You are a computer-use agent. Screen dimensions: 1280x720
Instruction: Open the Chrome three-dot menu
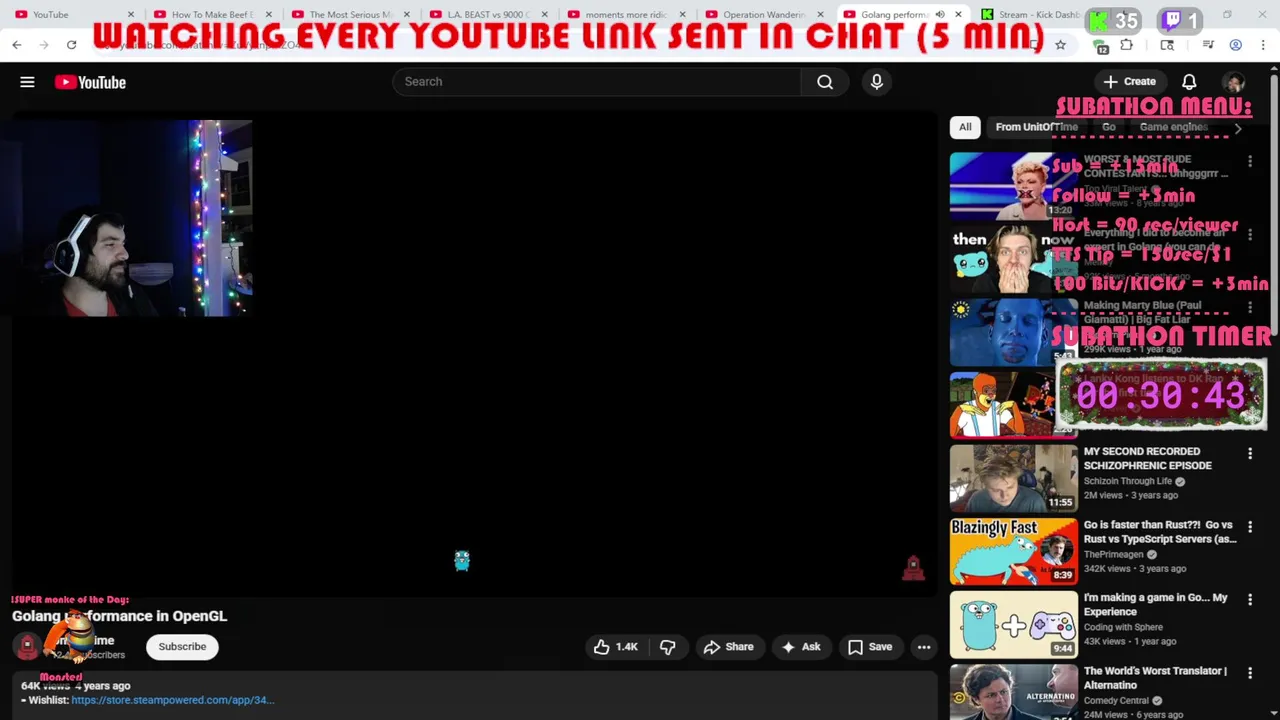pyautogui.click(x=1263, y=45)
